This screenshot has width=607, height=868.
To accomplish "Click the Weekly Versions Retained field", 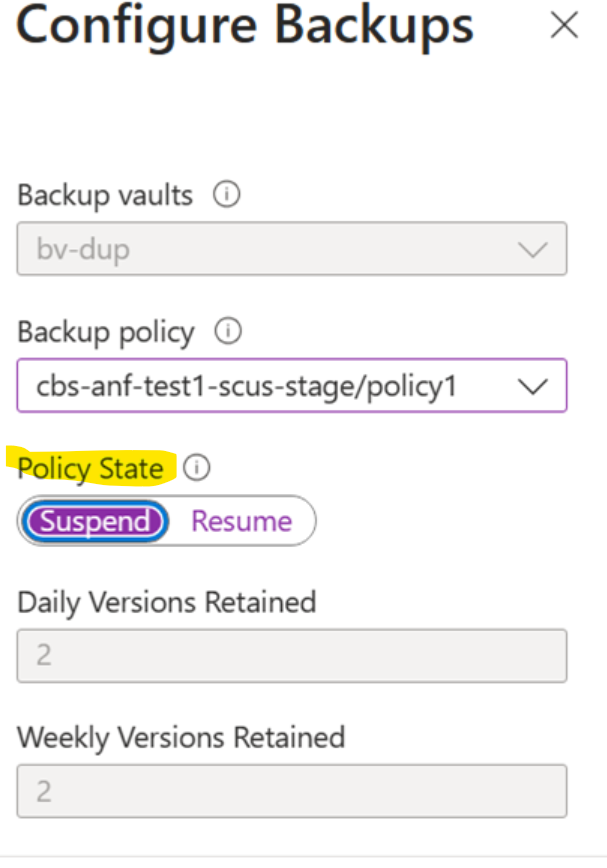I will coord(292,792).
